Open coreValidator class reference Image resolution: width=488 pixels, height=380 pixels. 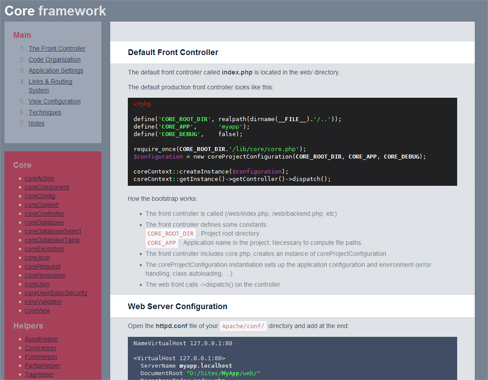tap(43, 302)
